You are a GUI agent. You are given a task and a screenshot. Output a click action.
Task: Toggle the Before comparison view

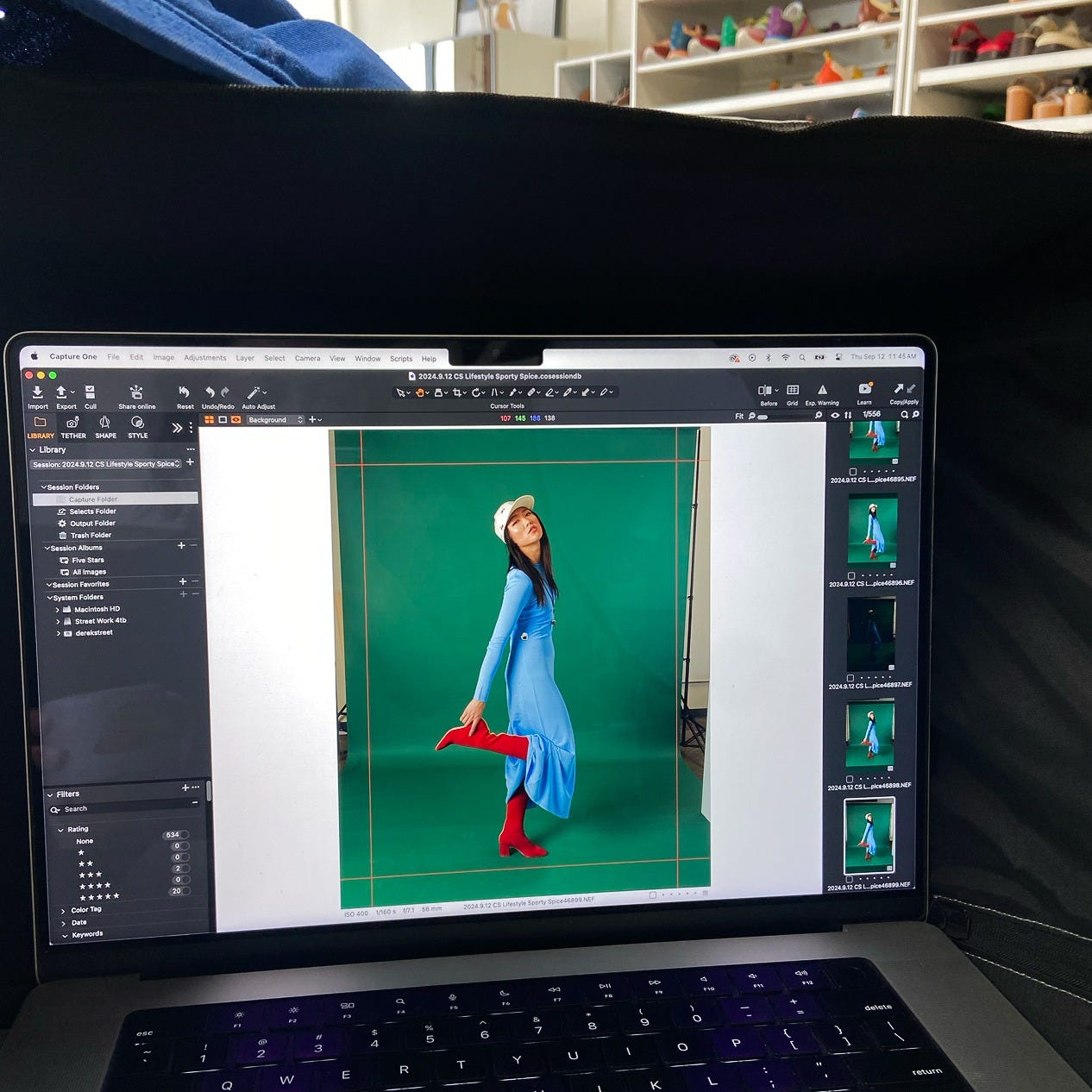766,391
